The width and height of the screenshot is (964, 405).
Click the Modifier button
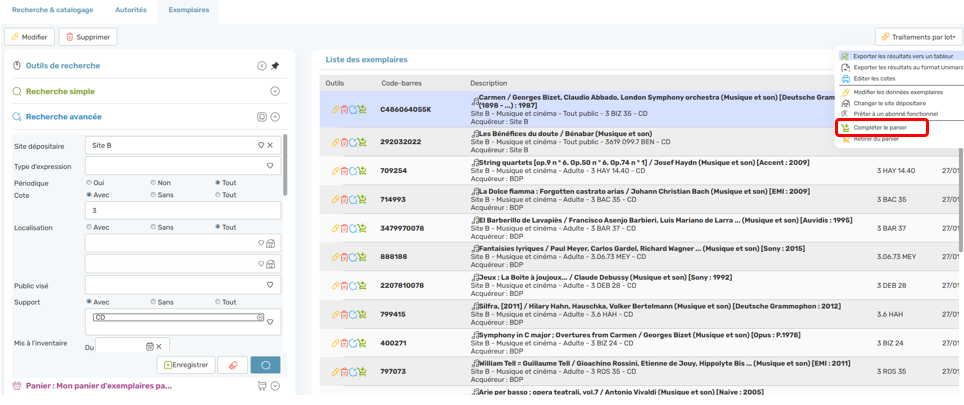(30, 37)
